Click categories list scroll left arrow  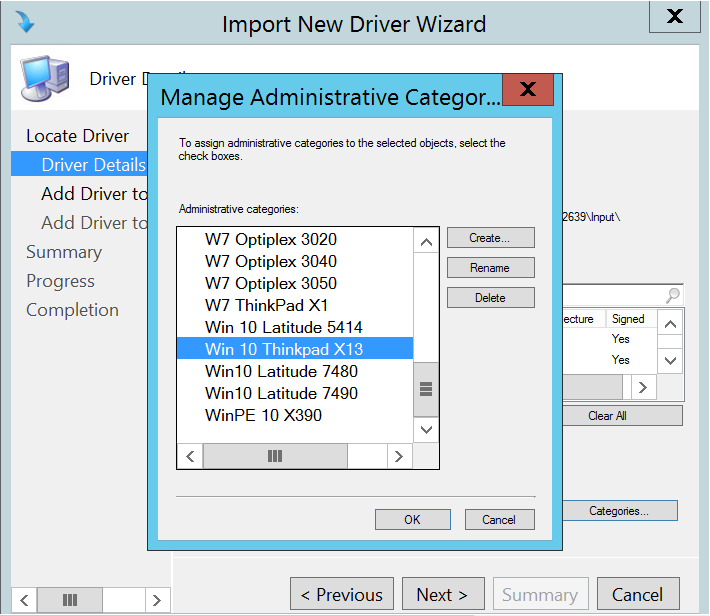pos(190,456)
